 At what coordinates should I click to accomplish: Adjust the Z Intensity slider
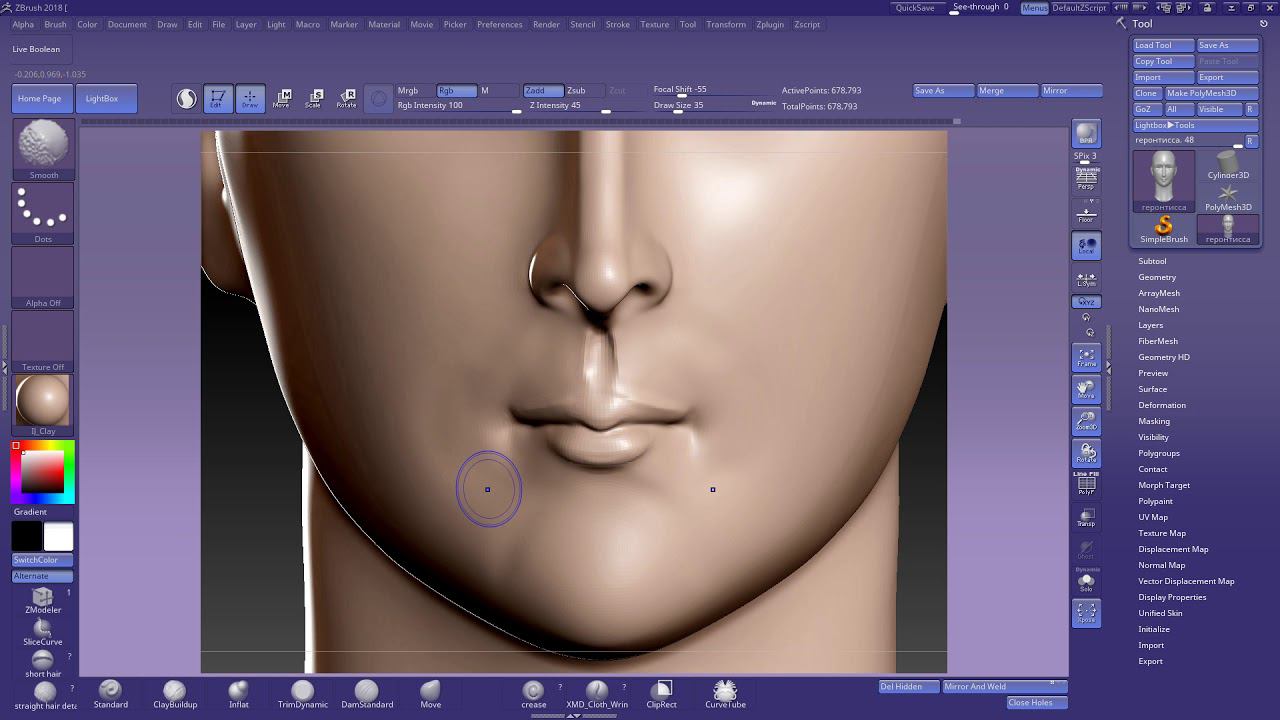pos(567,106)
